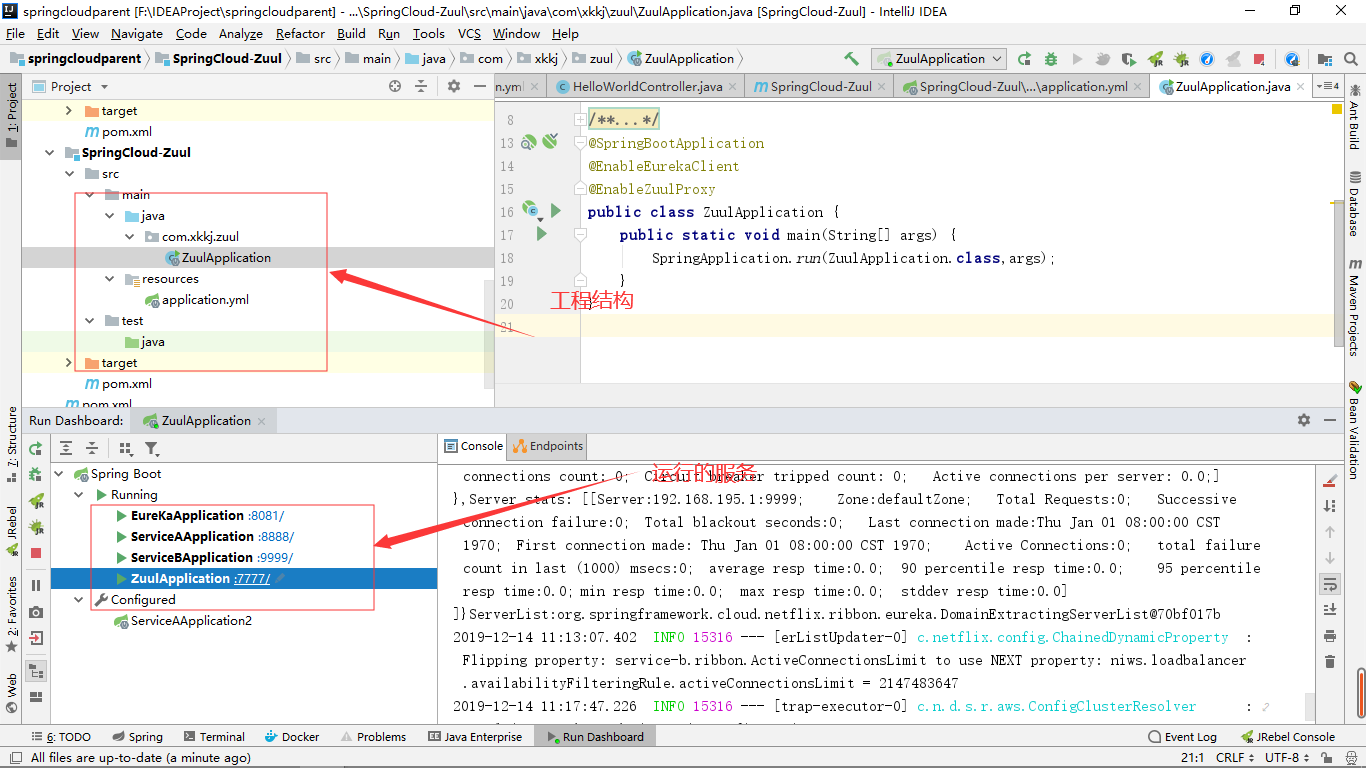The width and height of the screenshot is (1366, 768).
Task: Click the run gutter arrow beside main method
Action: point(542,234)
